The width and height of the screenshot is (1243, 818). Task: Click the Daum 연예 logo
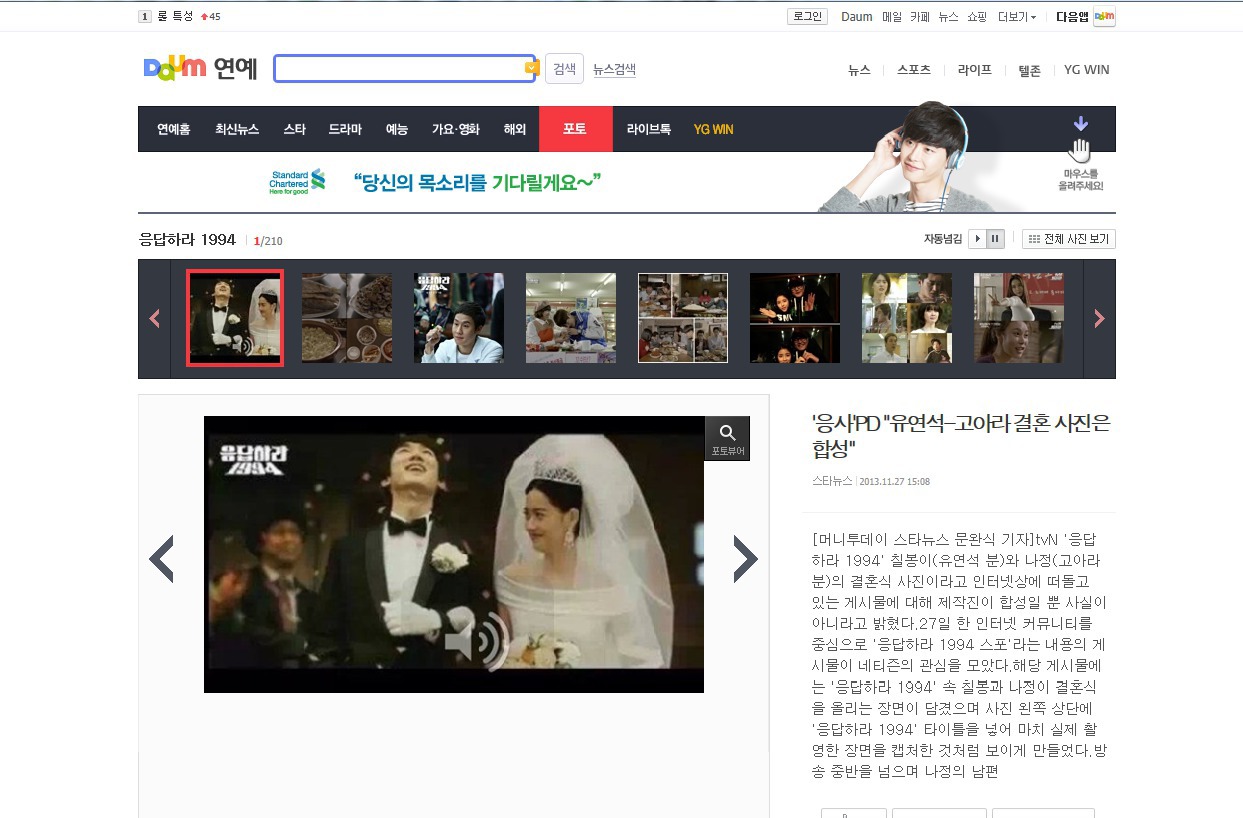[x=200, y=68]
